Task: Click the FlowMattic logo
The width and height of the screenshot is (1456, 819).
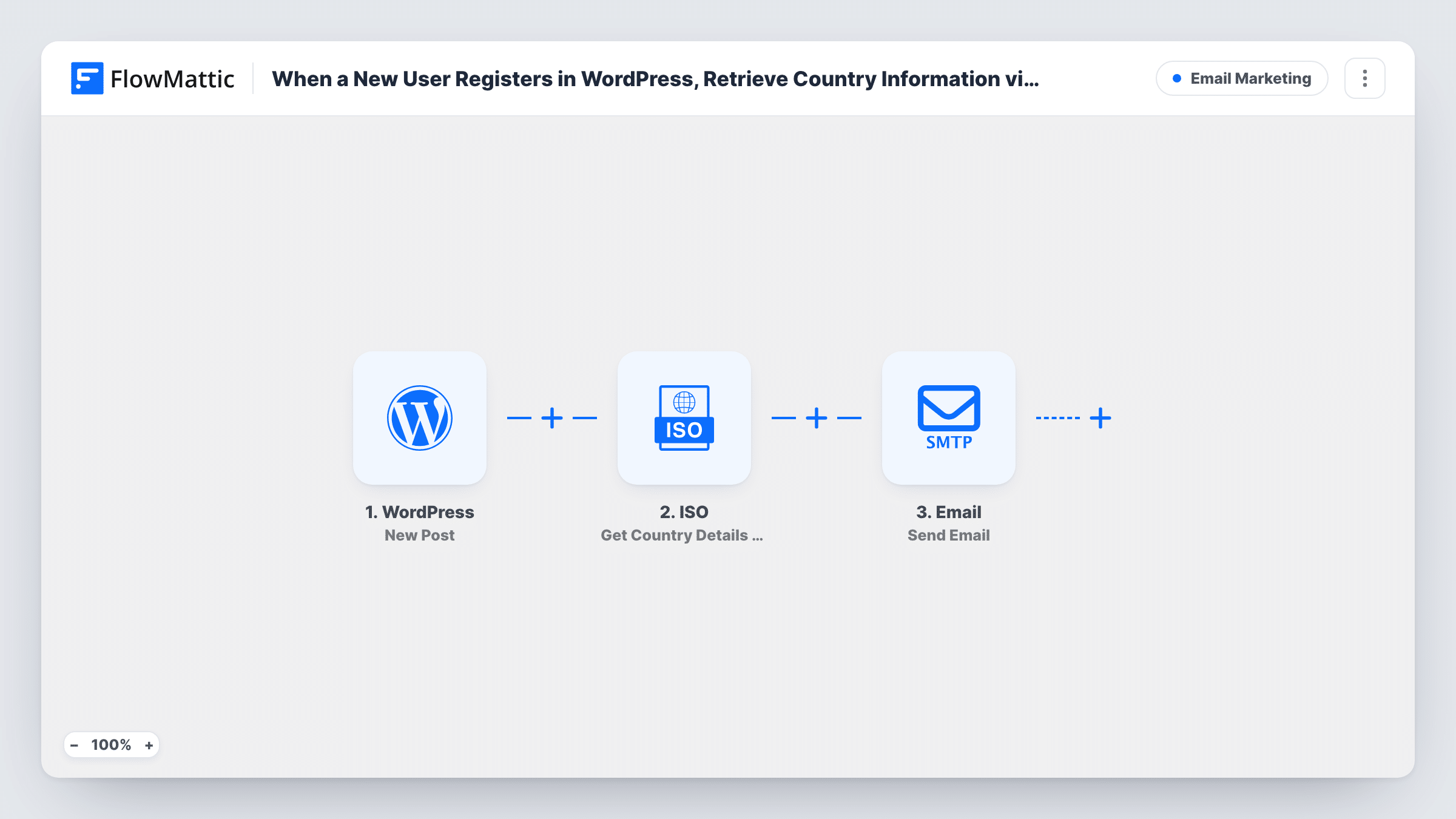Action: click(x=153, y=78)
